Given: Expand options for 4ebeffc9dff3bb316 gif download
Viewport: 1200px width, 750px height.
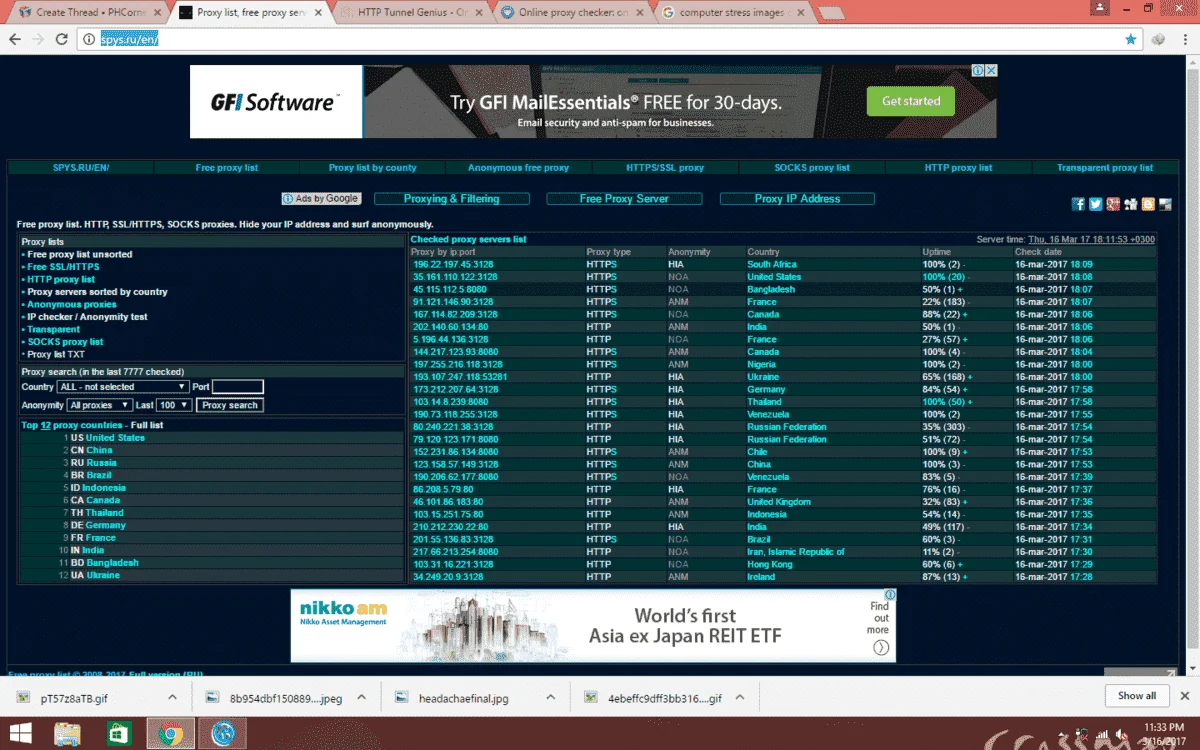Looking at the screenshot, I should coord(741,698).
